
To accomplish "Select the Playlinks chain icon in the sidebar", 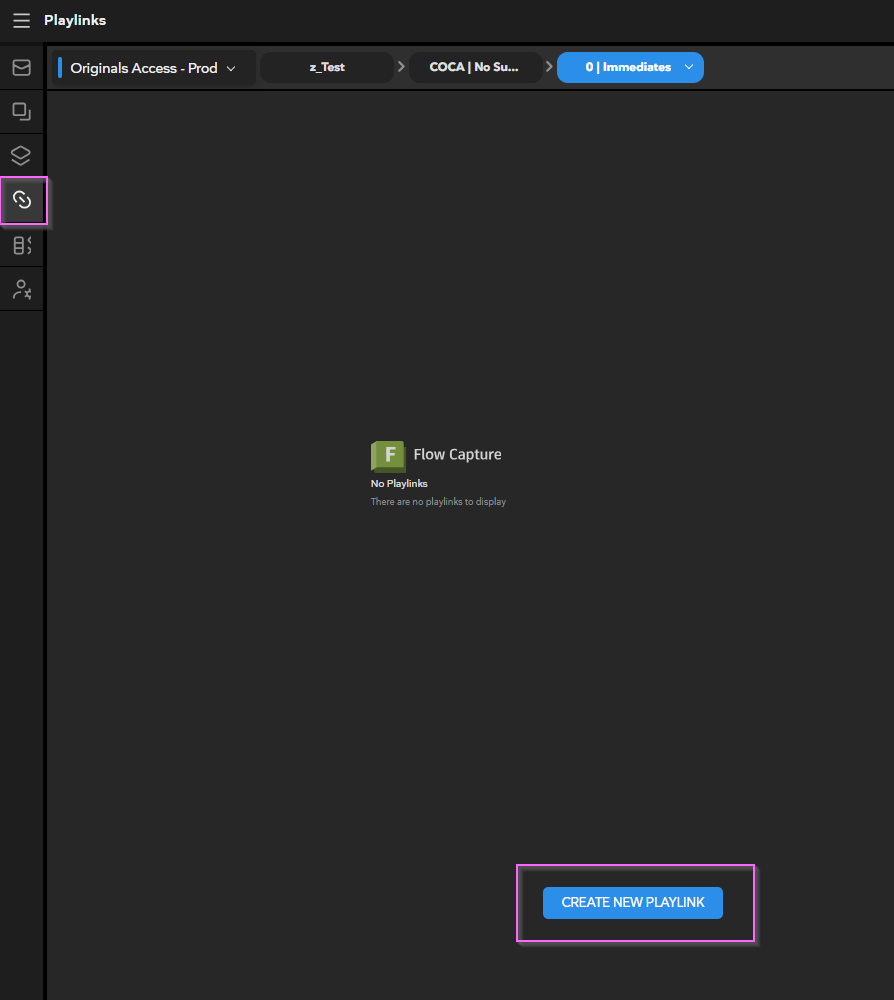I will tap(22, 200).
